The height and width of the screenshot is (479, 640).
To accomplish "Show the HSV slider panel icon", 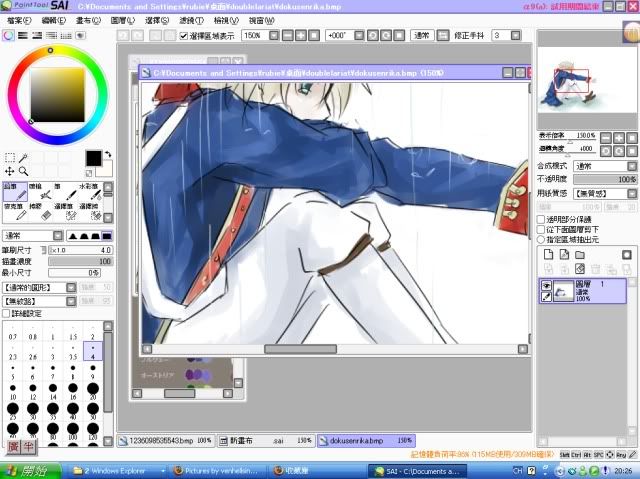I will (x=37, y=35).
